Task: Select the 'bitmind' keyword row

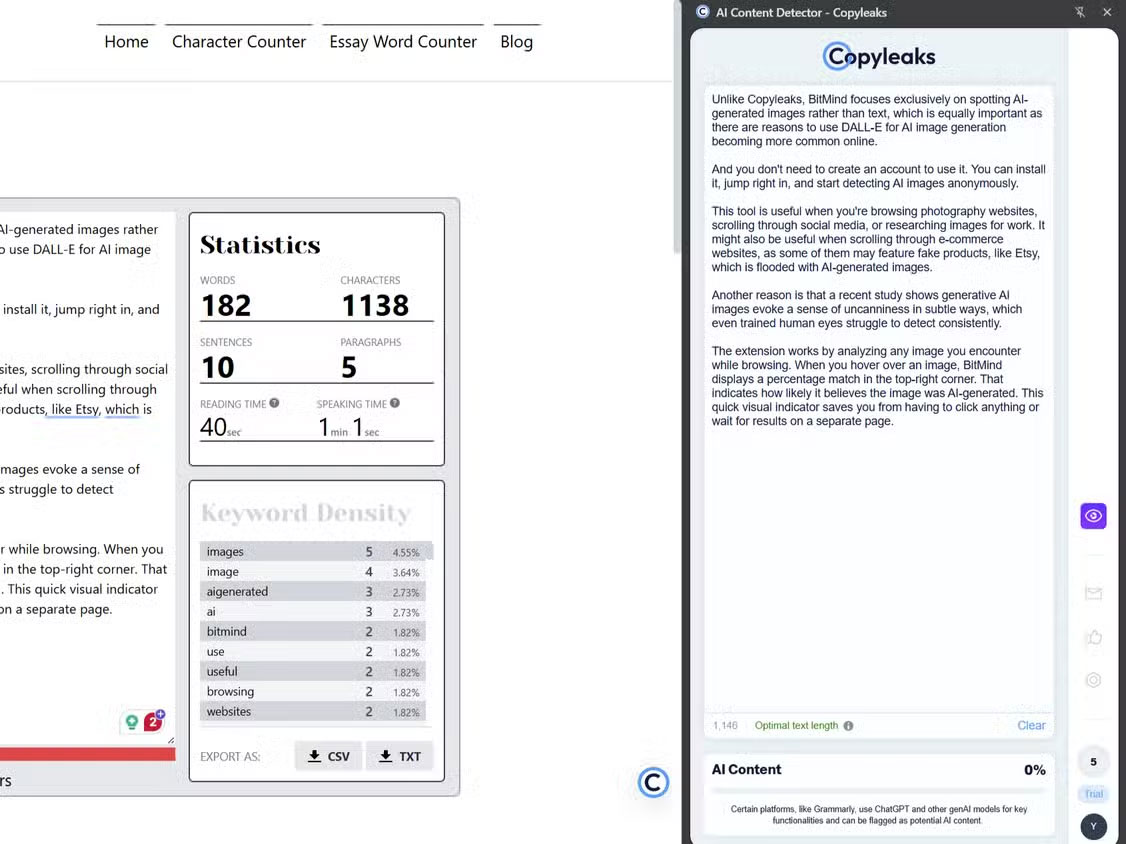Action: click(x=313, y=632)
